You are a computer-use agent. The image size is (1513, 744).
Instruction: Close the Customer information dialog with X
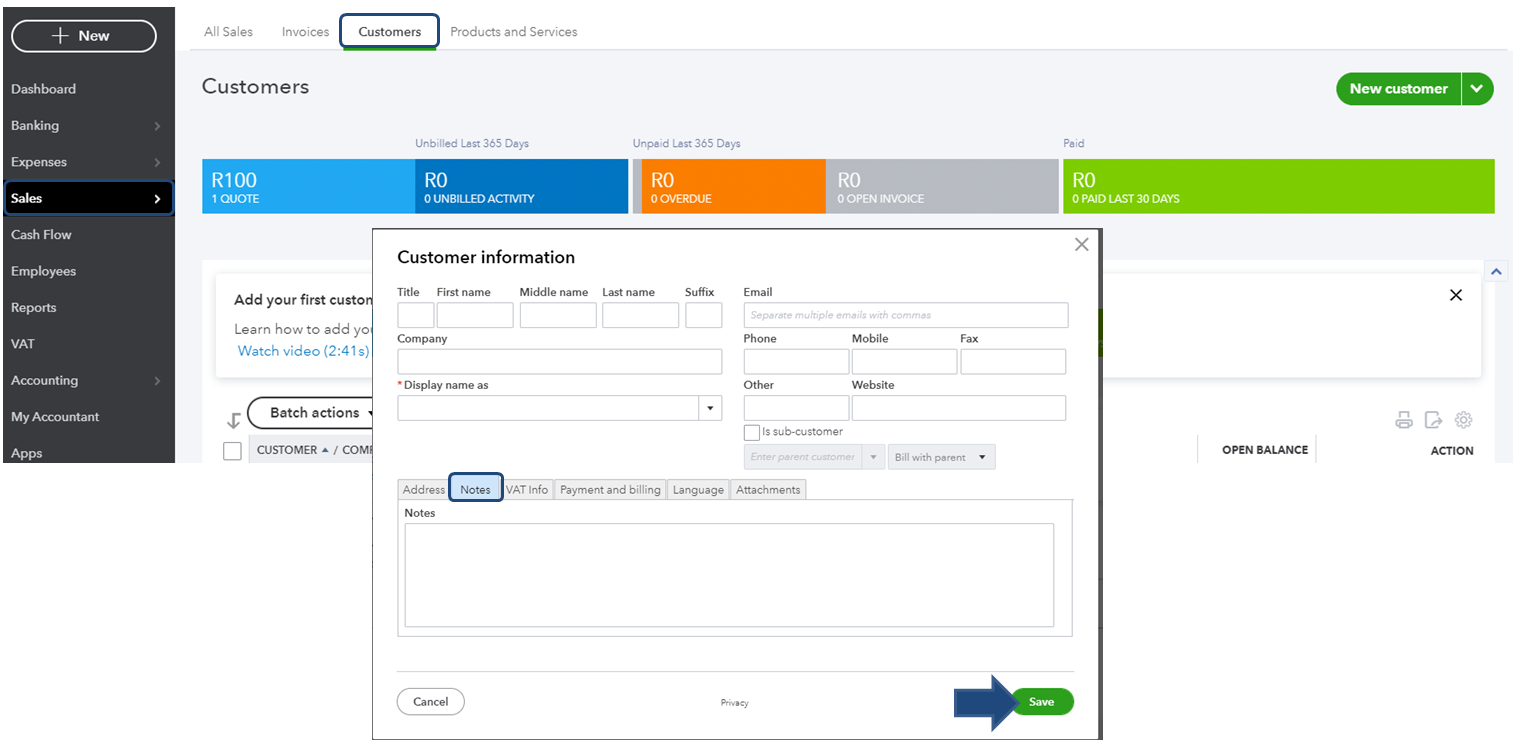[x=1081, y=244]
